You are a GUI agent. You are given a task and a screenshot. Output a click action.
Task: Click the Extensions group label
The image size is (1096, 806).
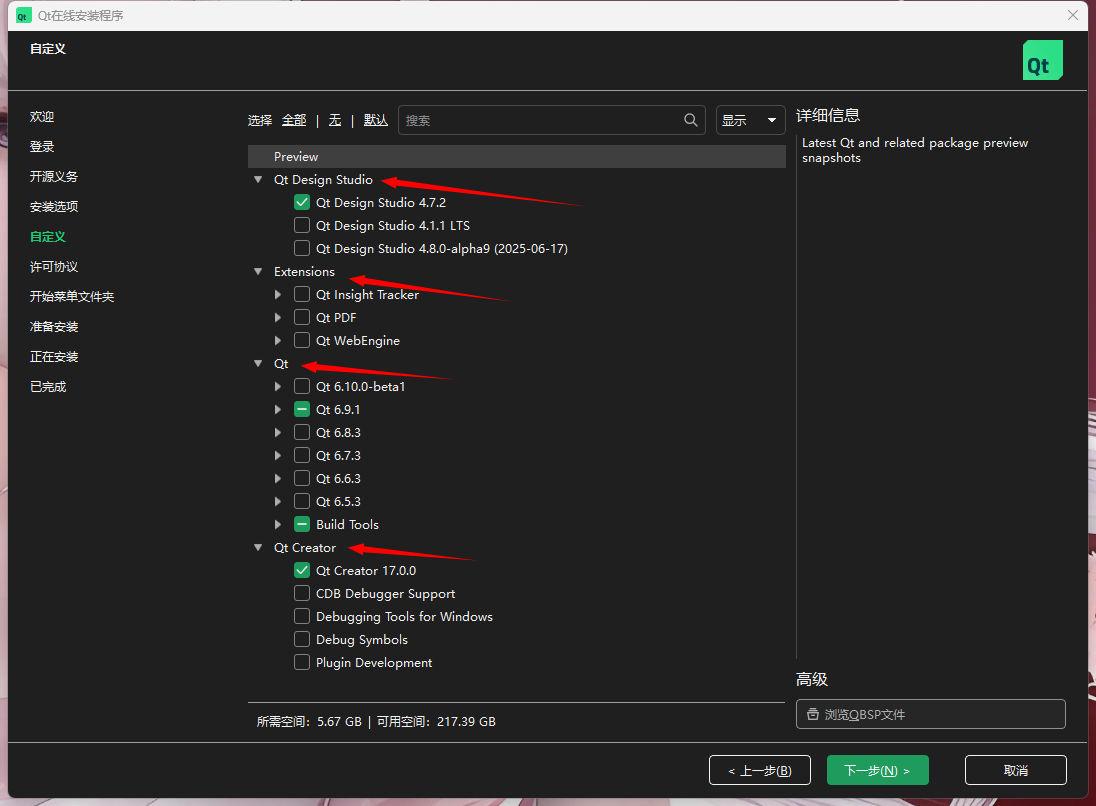coord(304,272)
